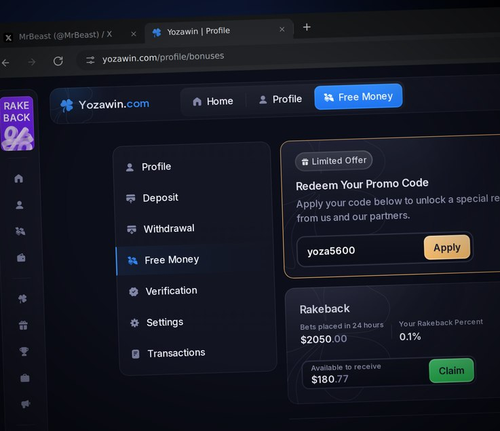
Task: Click the $180.77 available amount
Action: coord(330,379)
